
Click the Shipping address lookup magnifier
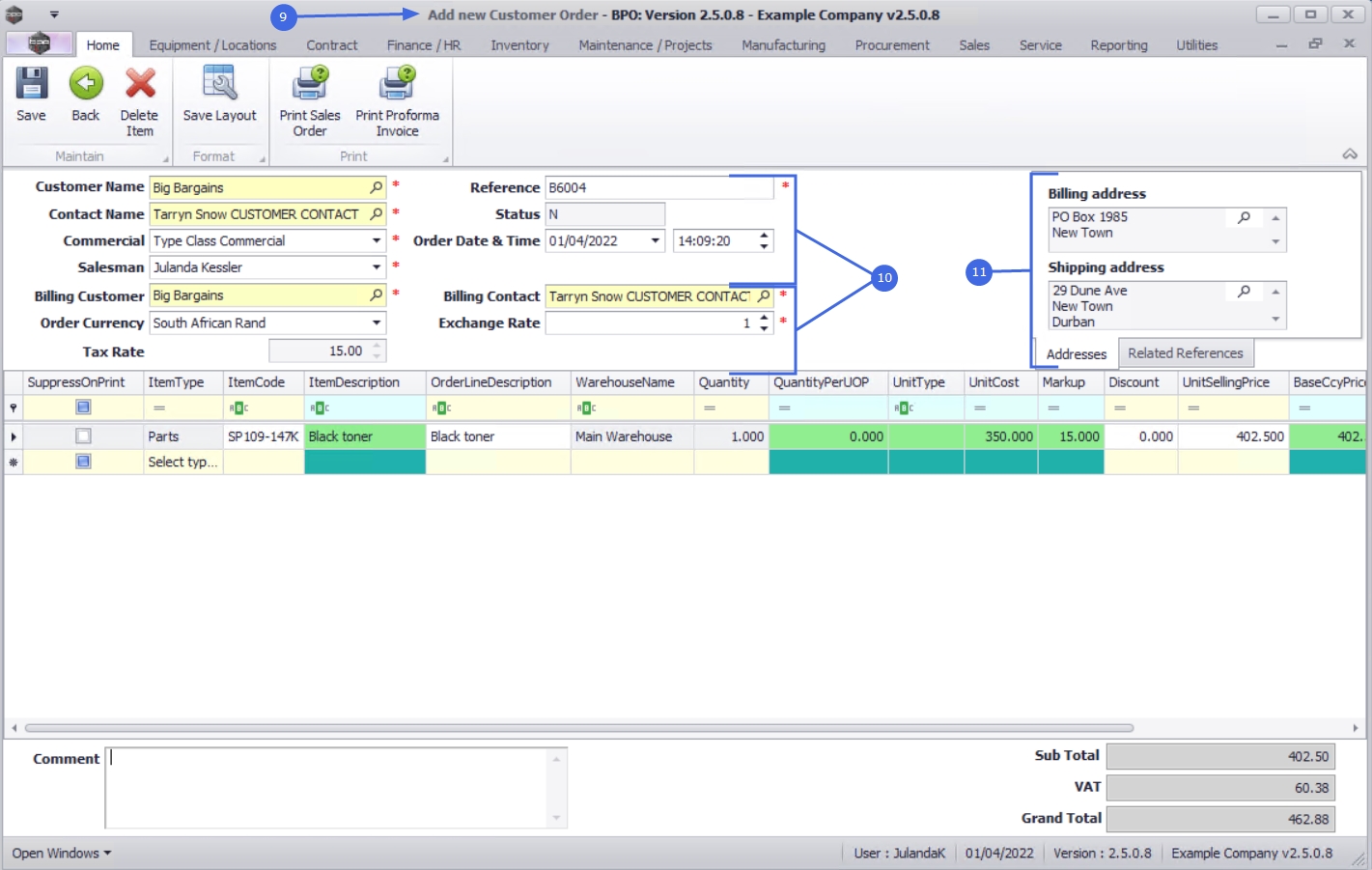[x=1245, y=291]
